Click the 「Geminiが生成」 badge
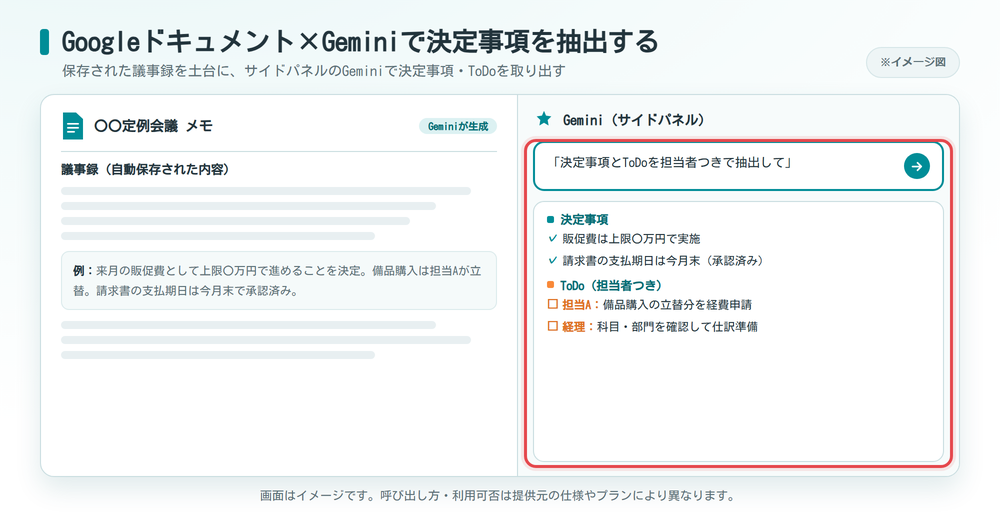The width and height of the screenshot is (1000, 523). (458, 126)
